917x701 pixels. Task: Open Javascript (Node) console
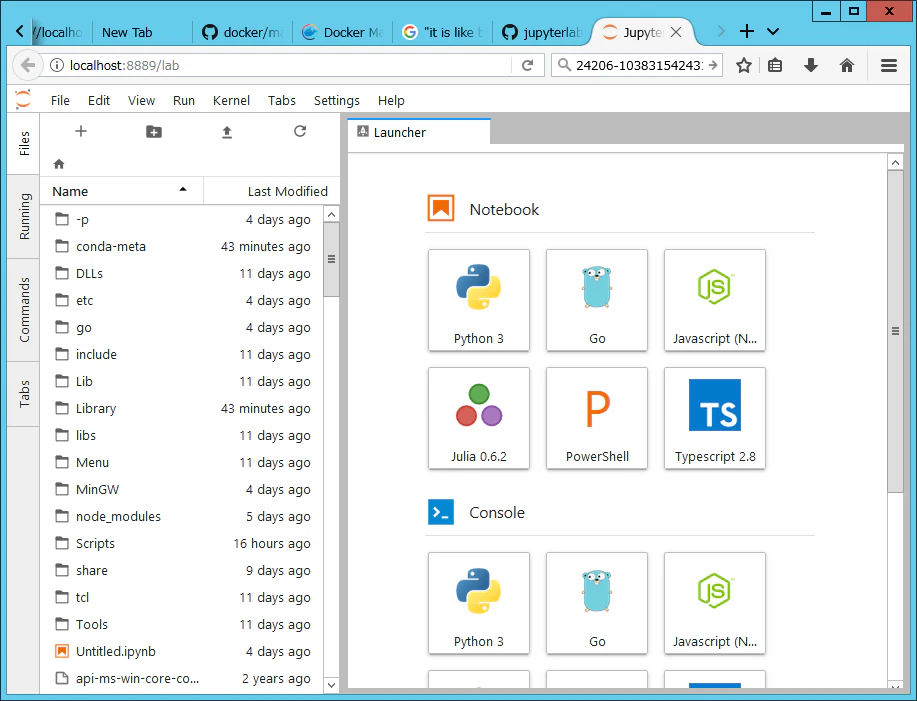point(715,603)
